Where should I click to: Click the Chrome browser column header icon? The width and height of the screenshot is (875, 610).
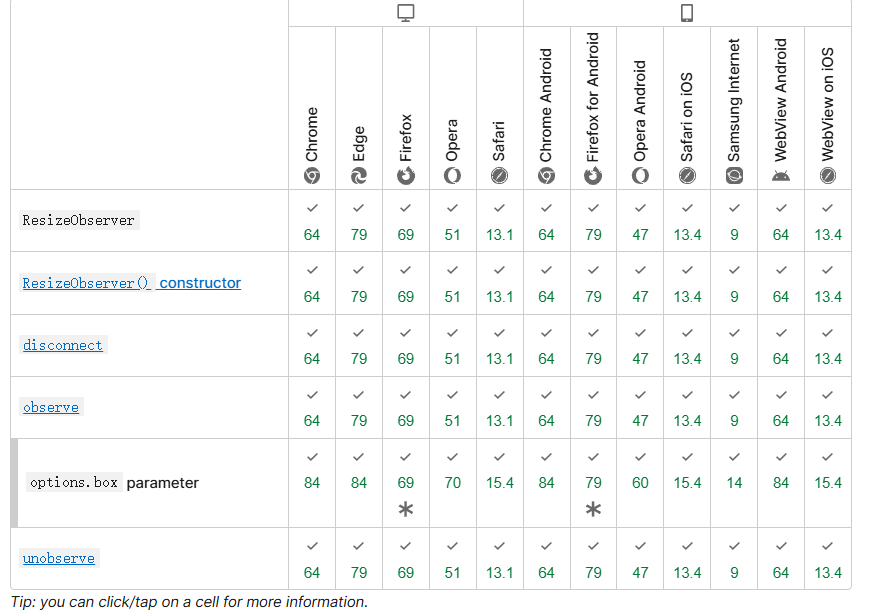click(x=312, y=176)
